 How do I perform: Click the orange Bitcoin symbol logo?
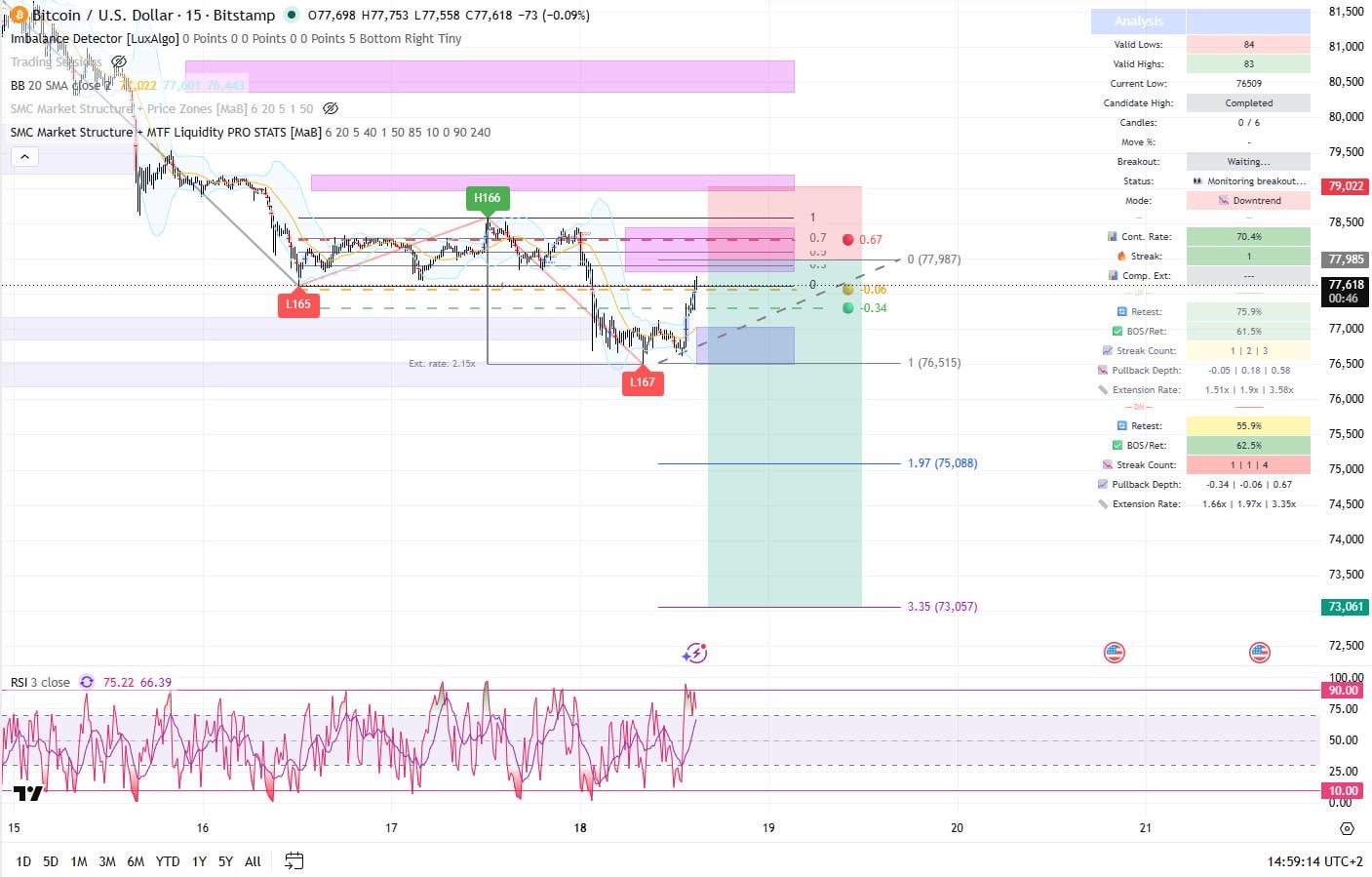coord(18,15)
